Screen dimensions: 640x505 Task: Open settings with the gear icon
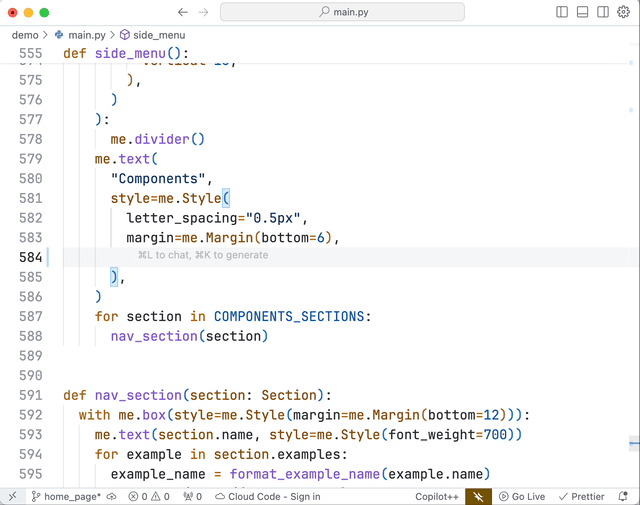[623, 12]
